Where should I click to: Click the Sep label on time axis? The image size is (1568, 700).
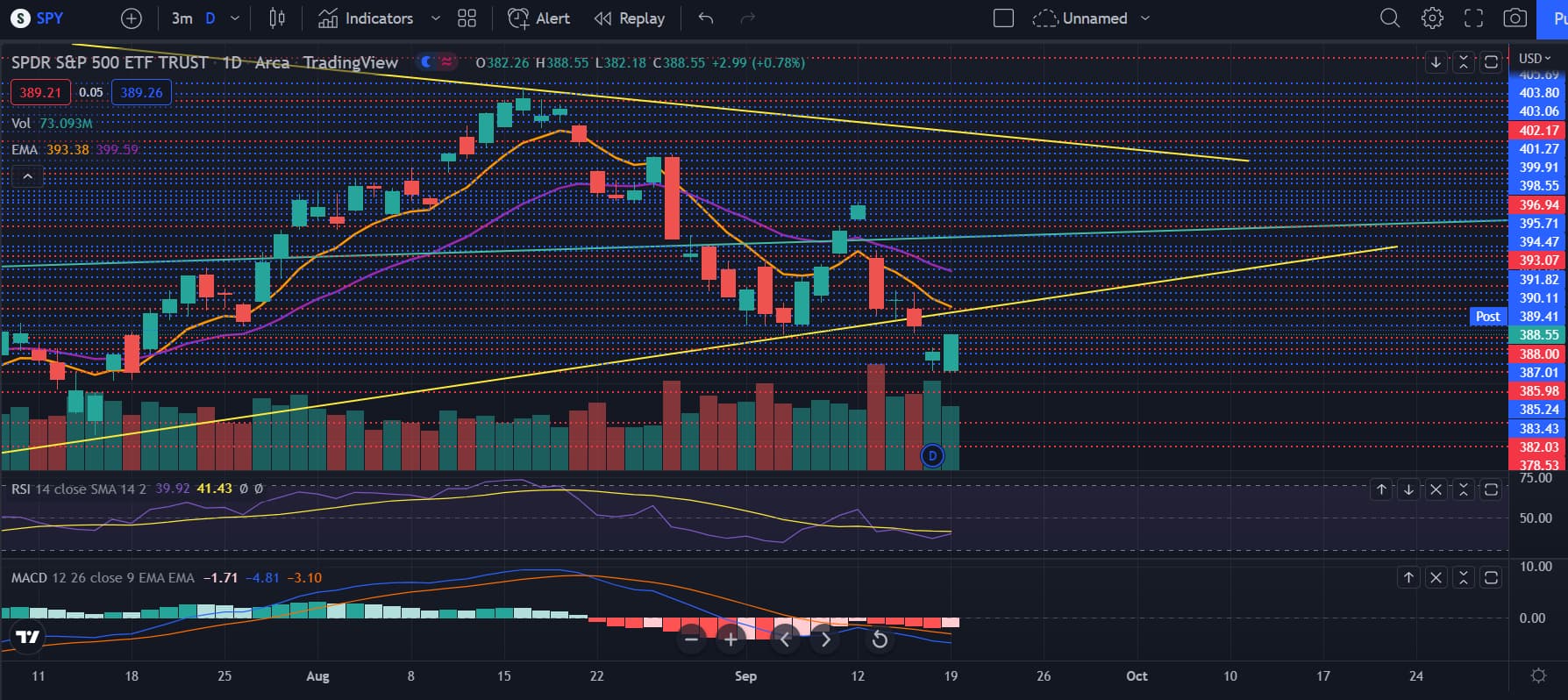[745, 675]
